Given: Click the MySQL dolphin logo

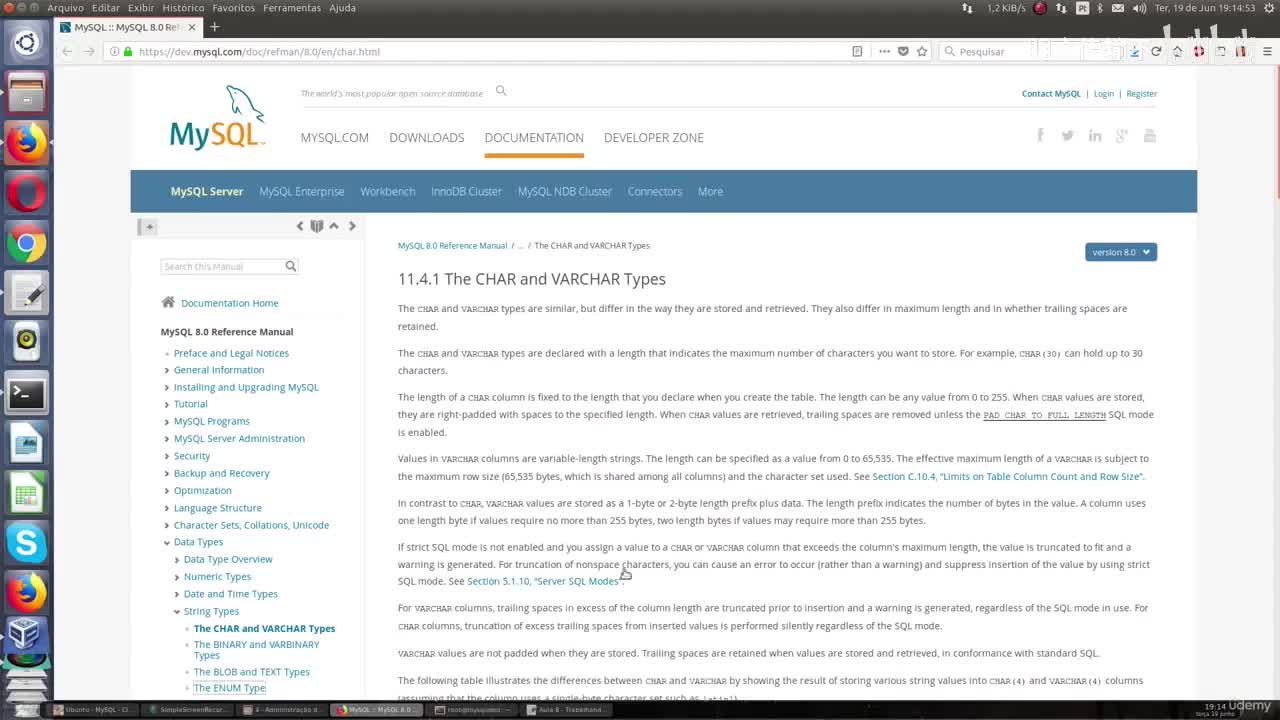Looking at the screenshot, I should [218, 117].
